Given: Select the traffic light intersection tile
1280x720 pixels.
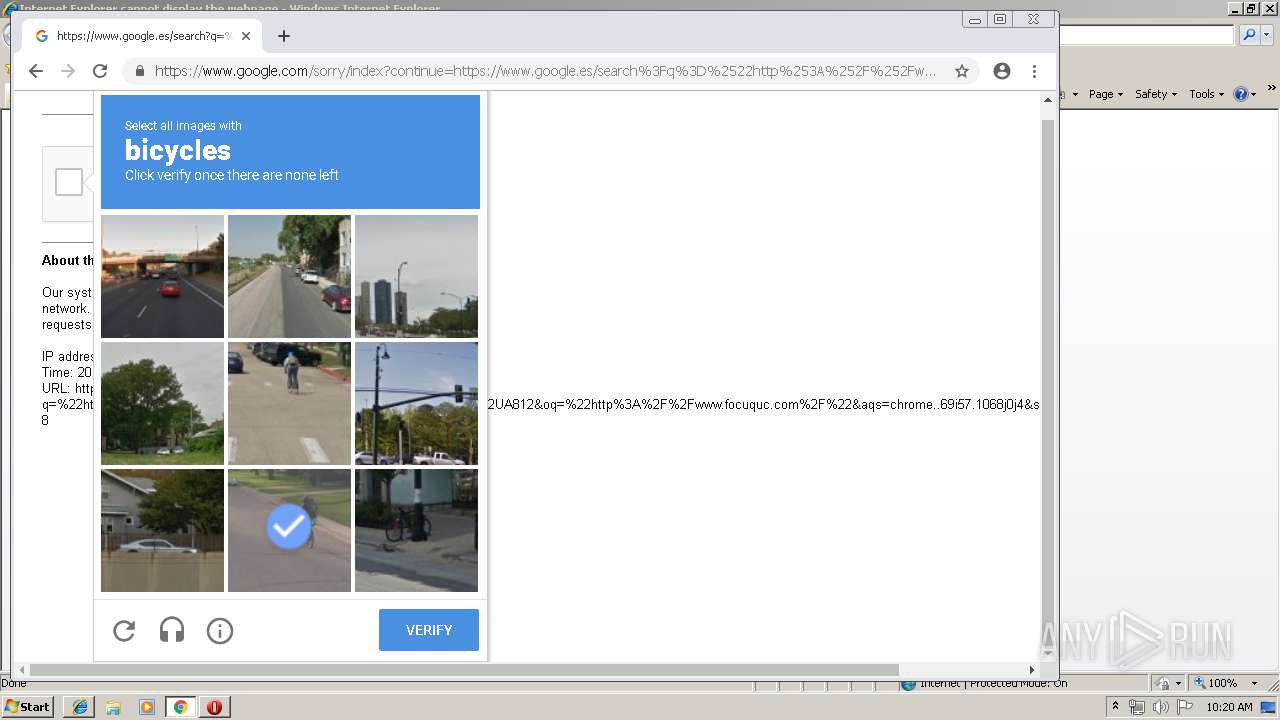Looking at the screenshot, I should [416, 403].
